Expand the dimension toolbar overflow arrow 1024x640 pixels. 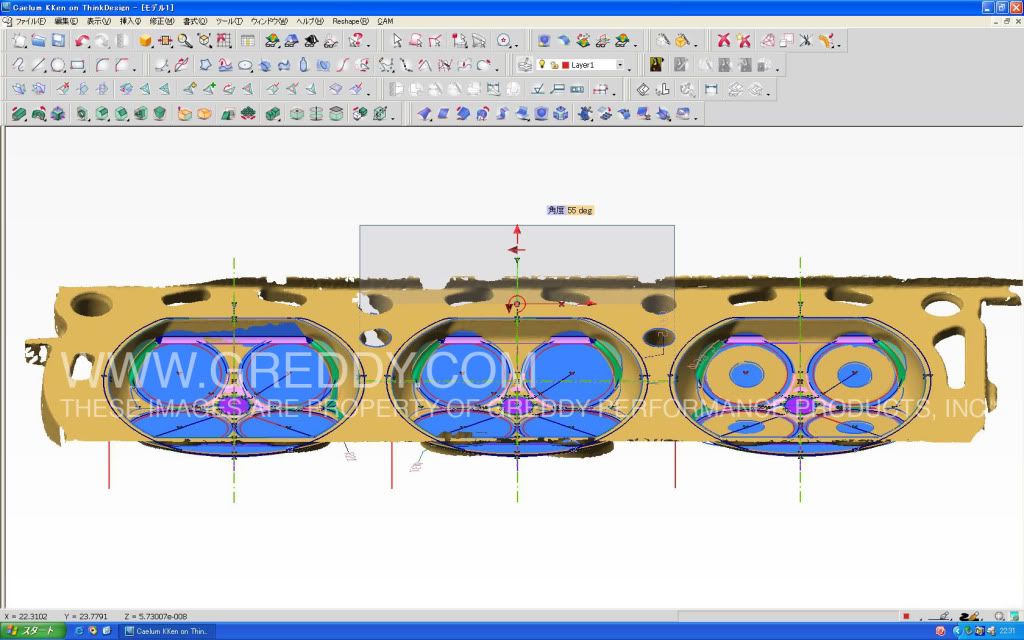(614, 93)
